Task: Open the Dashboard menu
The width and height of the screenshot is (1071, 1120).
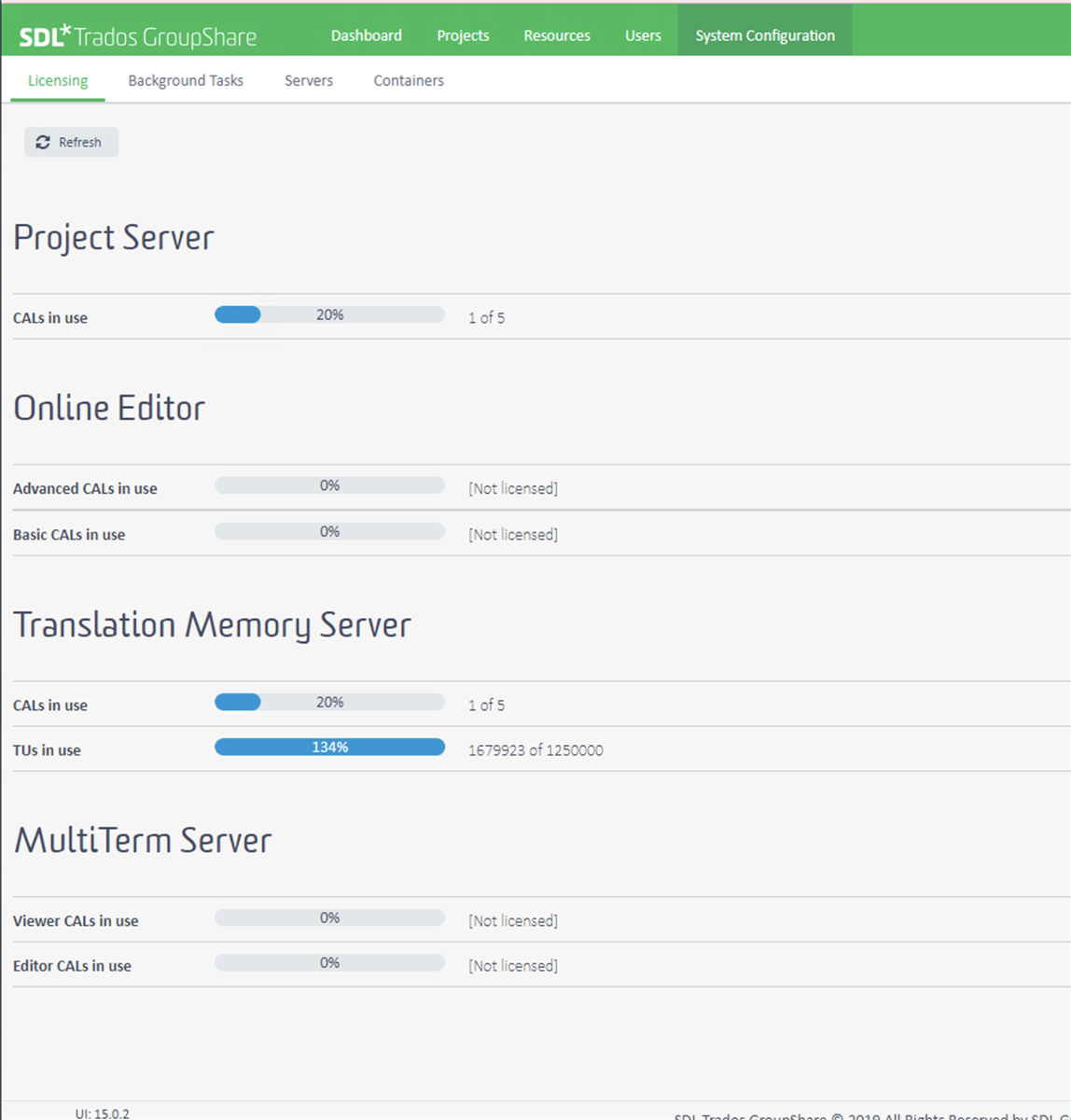Action: click(x=366, y=35)
